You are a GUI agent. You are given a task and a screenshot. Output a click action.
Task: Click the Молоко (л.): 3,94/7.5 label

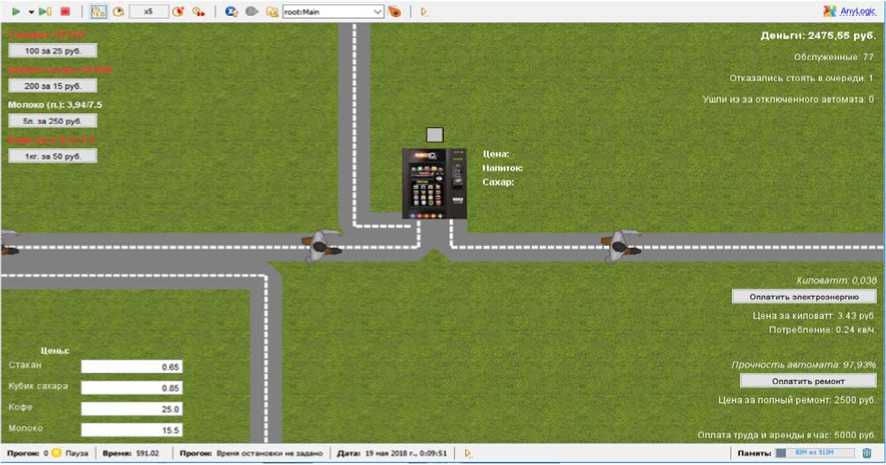tap(55, 105)
